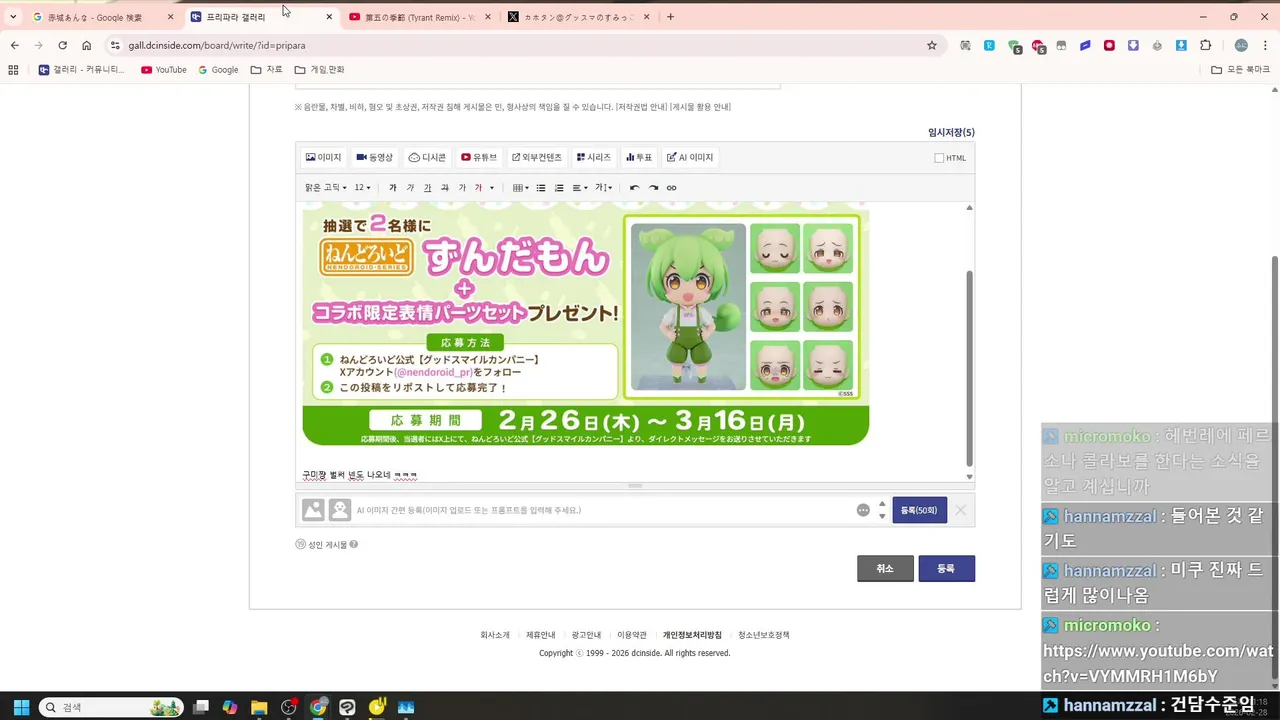Screen dimensions: 1280x720
Task: Open the table insert dropdown
Action: click(x=520, y=188)
